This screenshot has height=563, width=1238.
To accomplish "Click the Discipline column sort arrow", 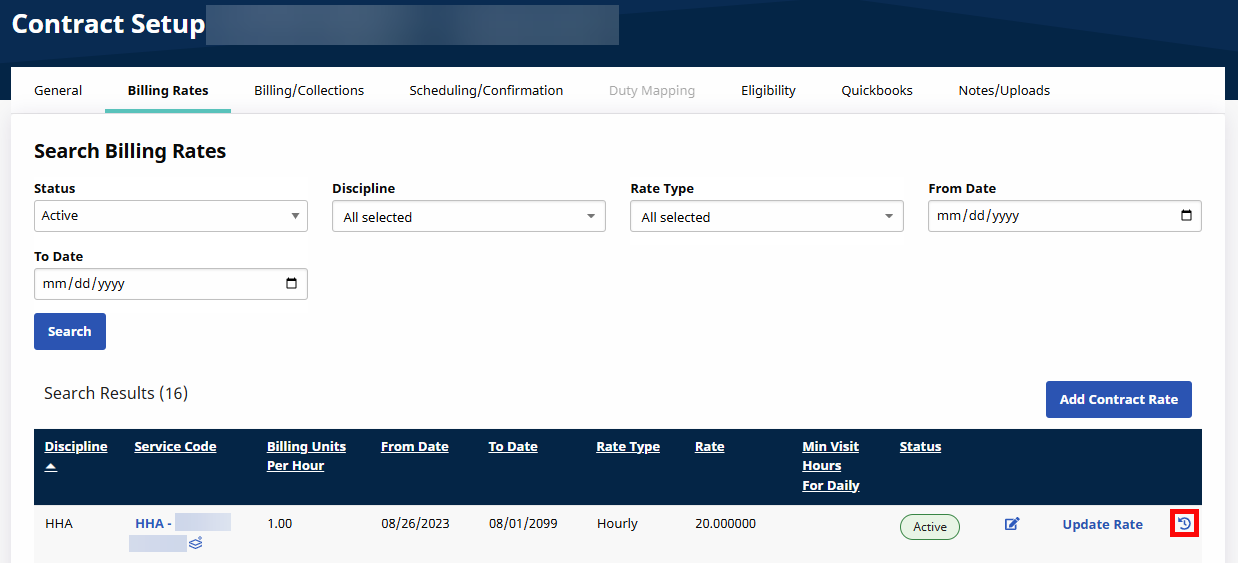I will (51, 467).
